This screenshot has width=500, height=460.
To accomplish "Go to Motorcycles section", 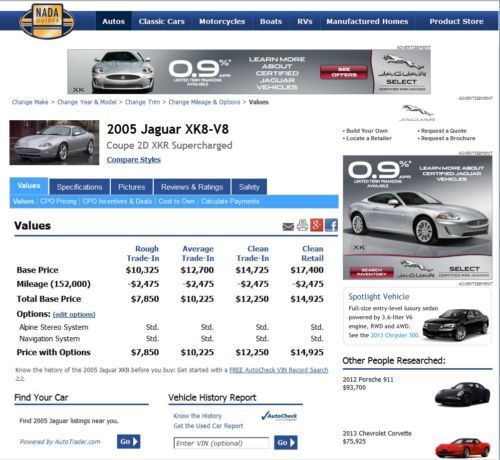I will 222,21.
